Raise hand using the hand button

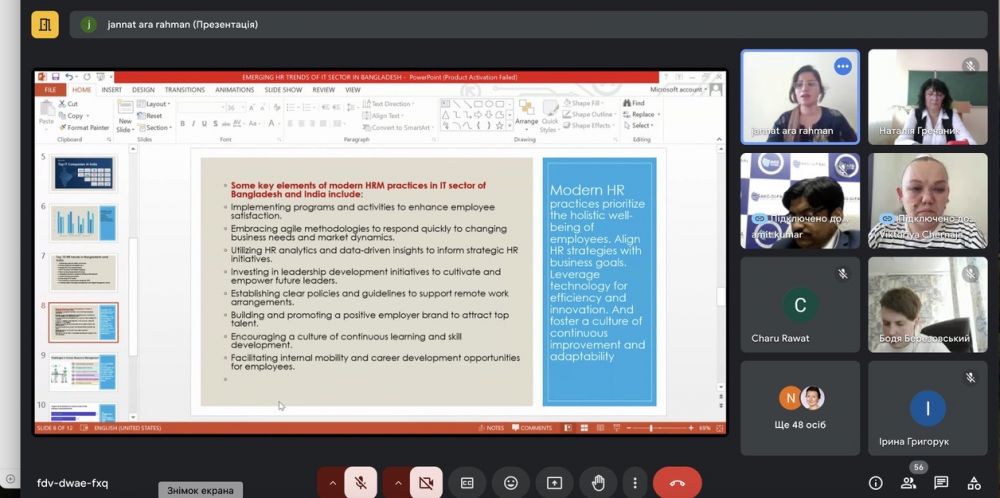[598, 483]
